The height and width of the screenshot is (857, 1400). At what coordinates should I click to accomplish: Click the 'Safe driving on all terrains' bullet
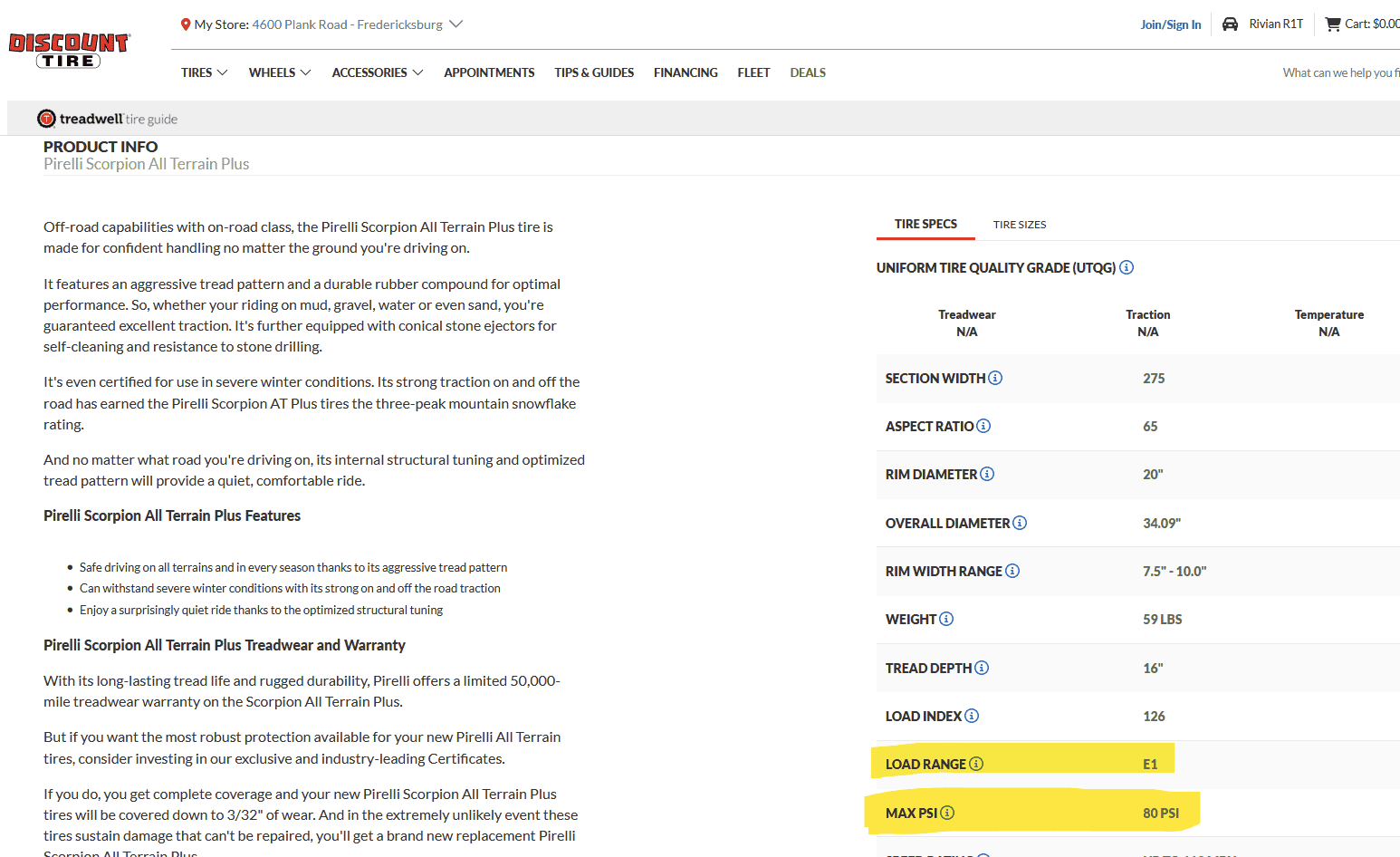(293, 568)
